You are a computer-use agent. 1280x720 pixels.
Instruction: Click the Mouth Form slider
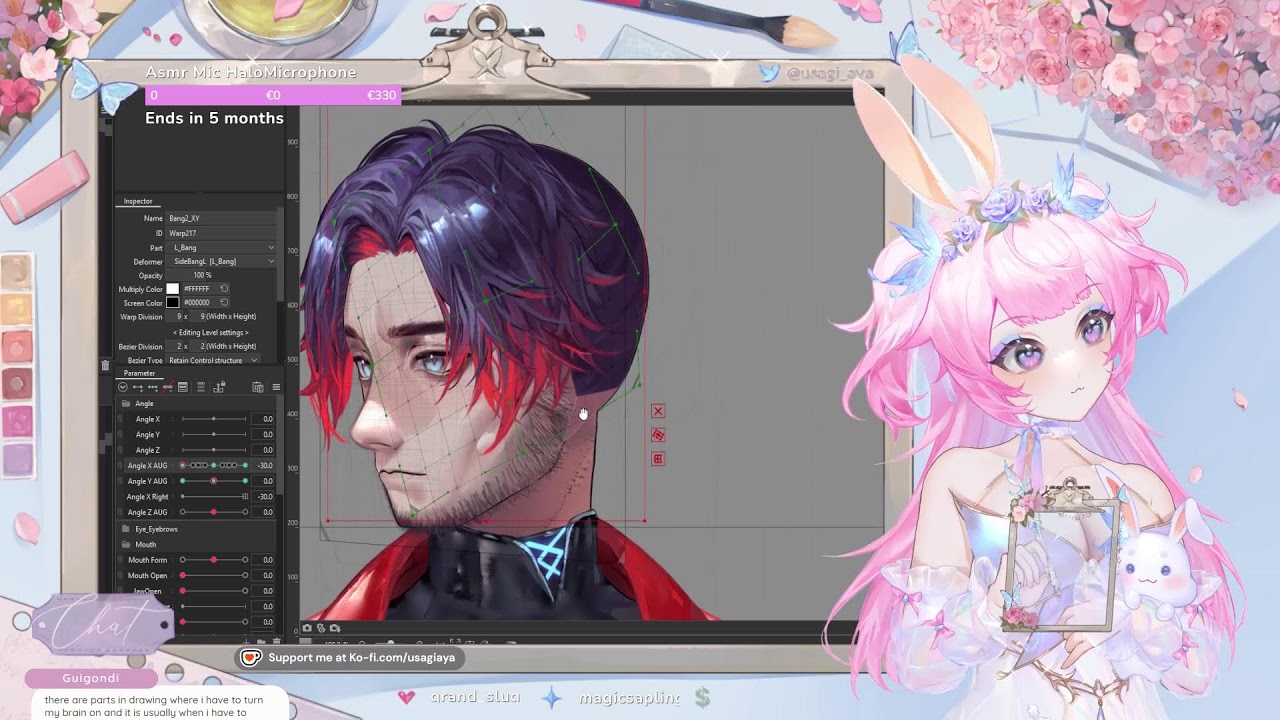pos(213,560)
